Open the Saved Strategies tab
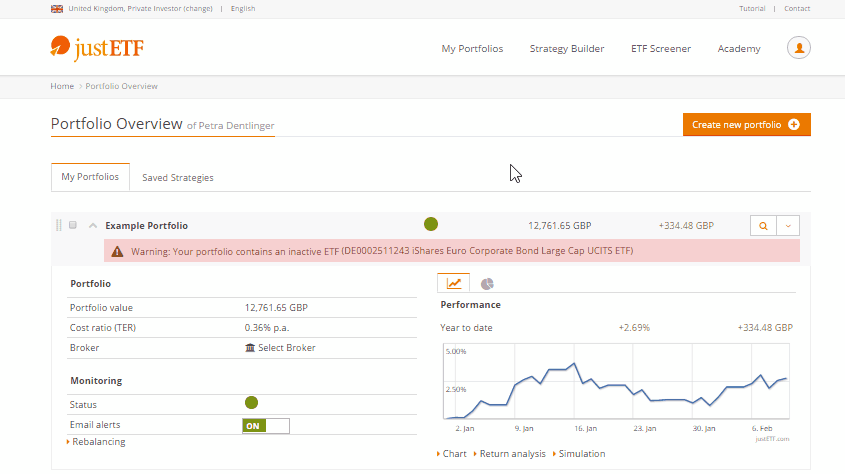 point(177,178)
